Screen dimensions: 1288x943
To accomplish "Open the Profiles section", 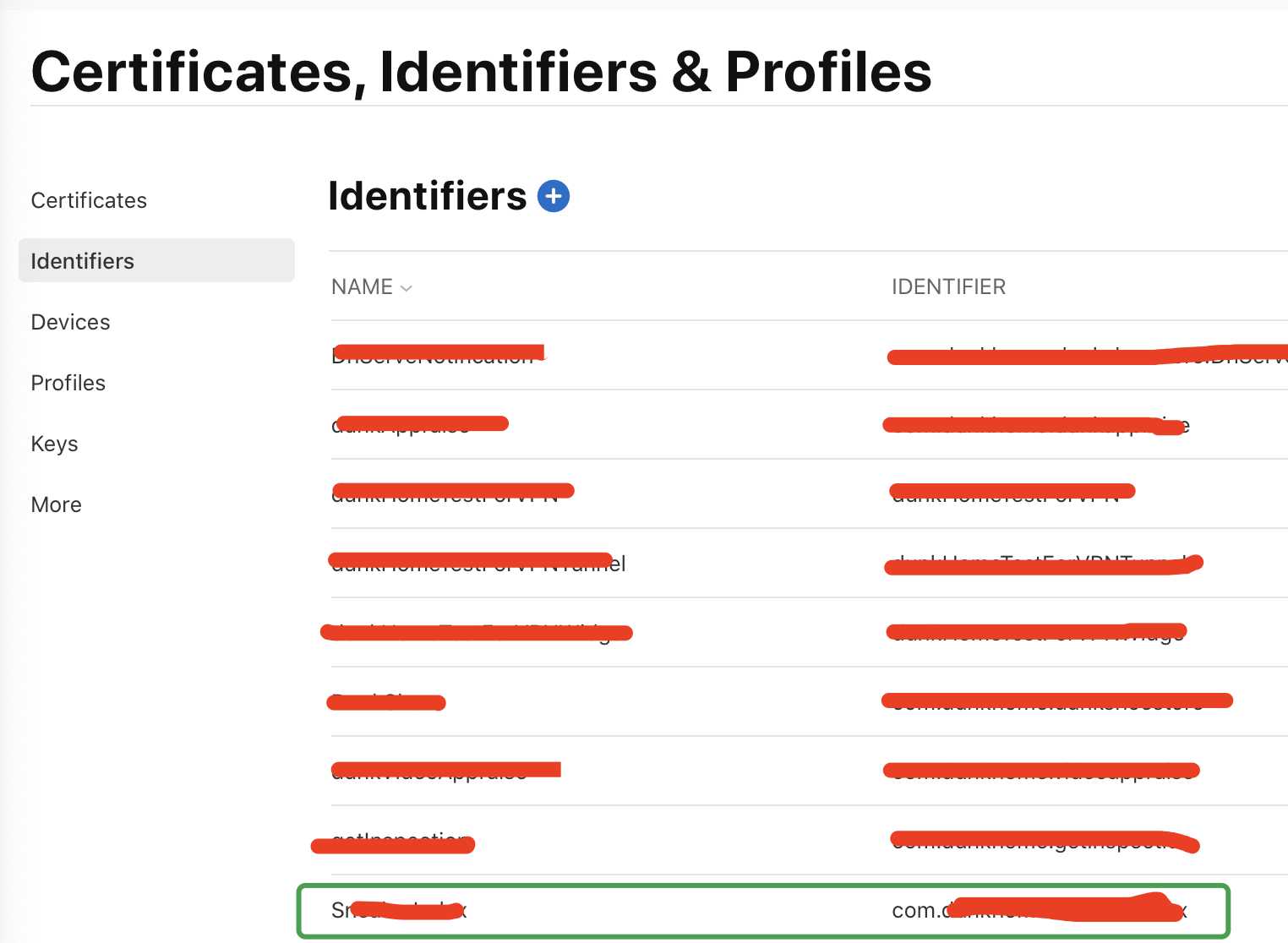I will (x=68, y=383).
